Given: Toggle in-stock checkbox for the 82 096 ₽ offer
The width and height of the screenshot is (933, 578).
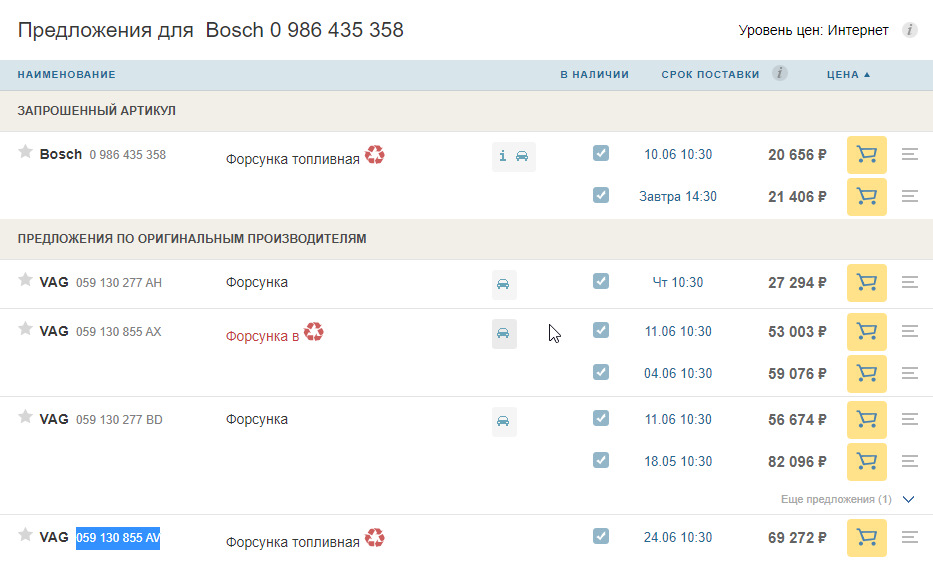Looking at the screenshot, I should click(601, 460).
